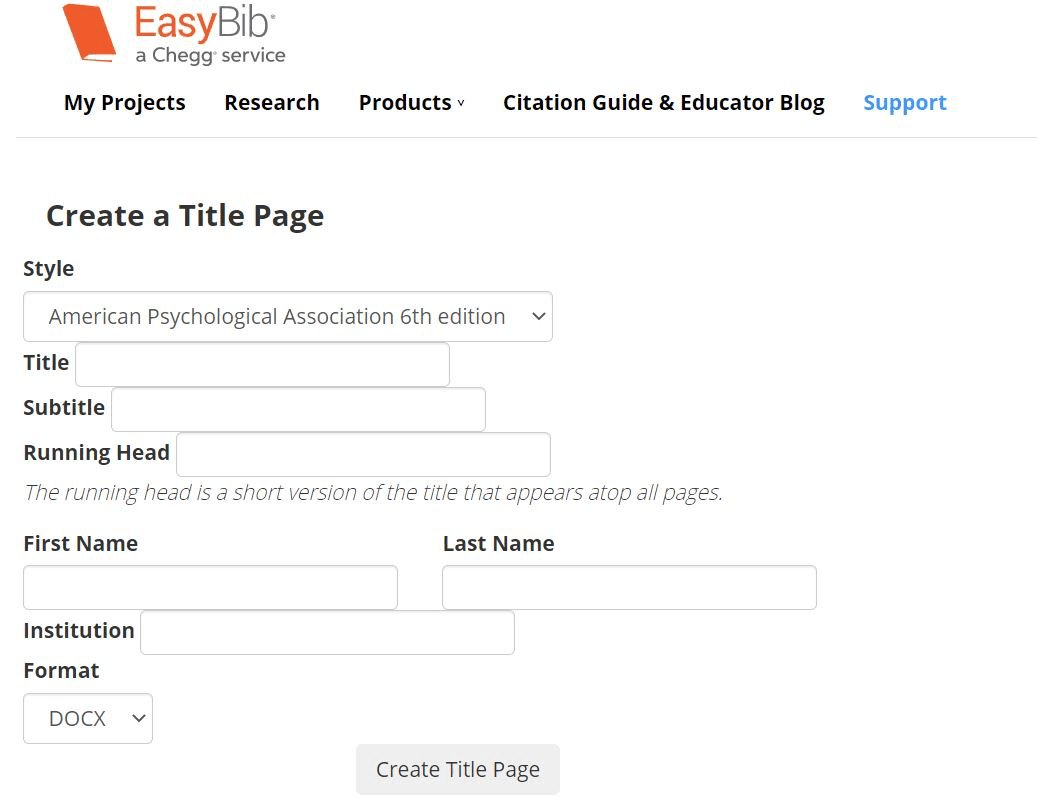Open the DOCX Format dropdown
The width and height of the screenshot is (1037, 807).
coord(88,718)
